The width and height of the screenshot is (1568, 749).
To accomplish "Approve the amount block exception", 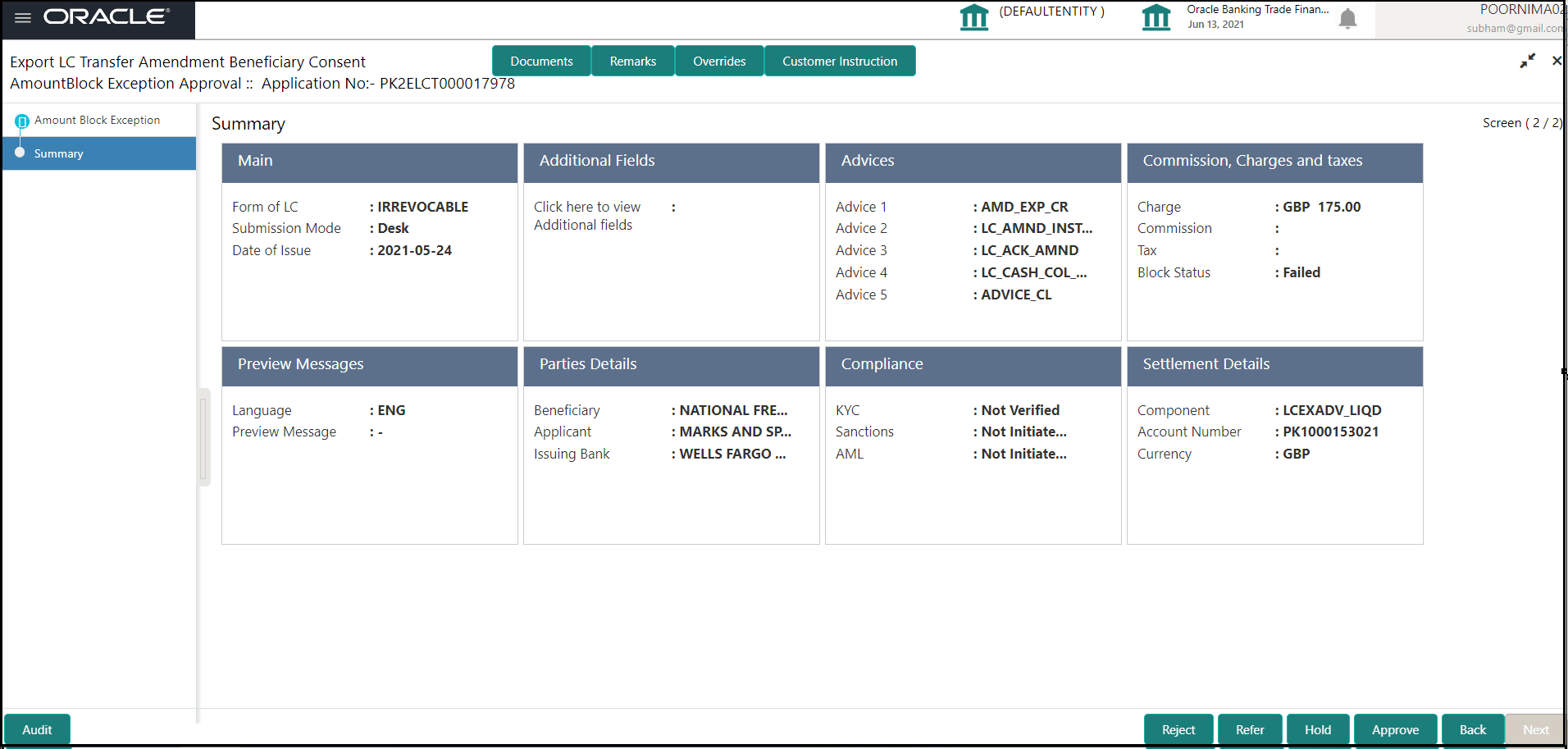I will (1395, 729).
